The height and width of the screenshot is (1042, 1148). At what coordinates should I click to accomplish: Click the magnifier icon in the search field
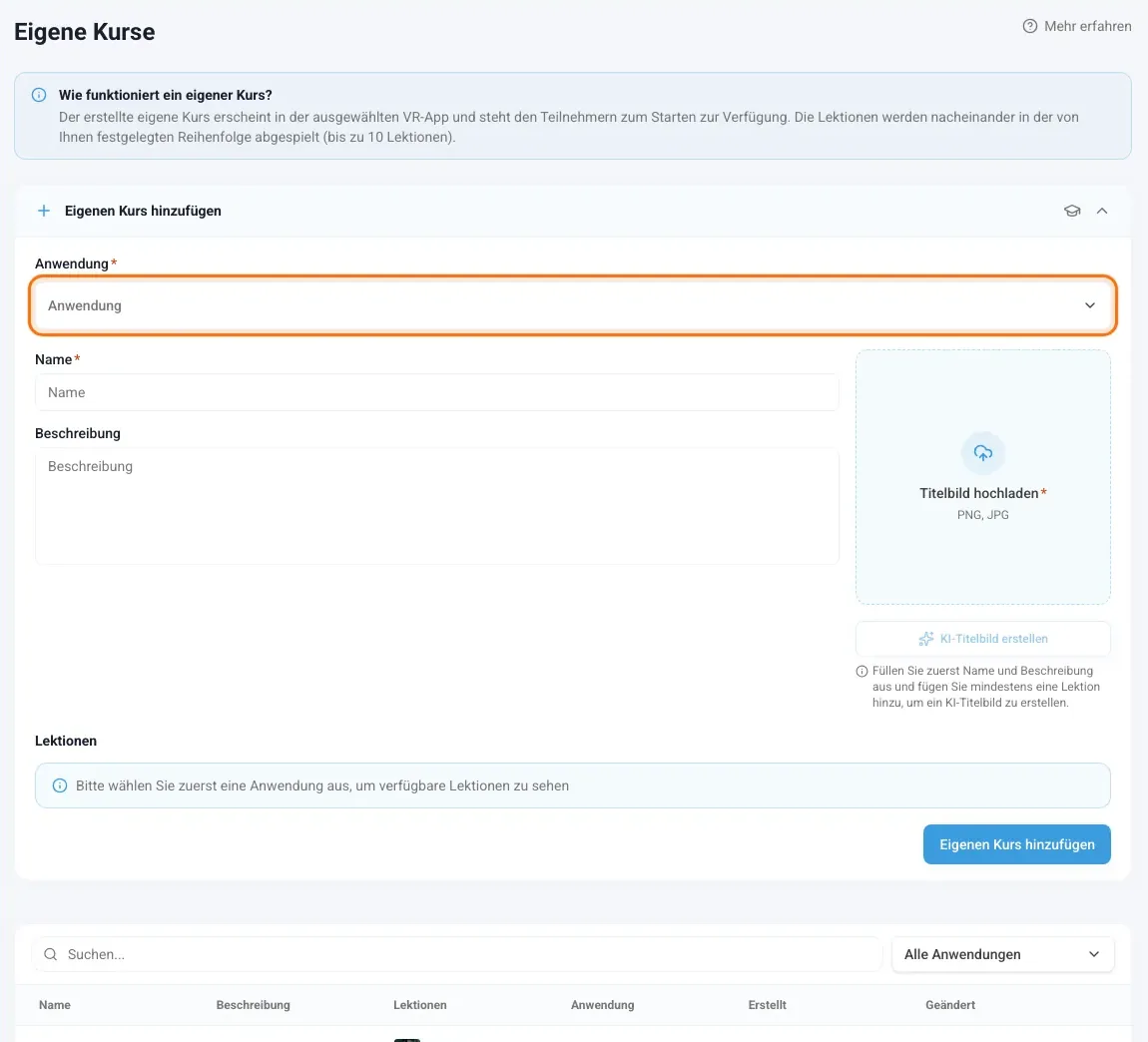click(51, 954)
